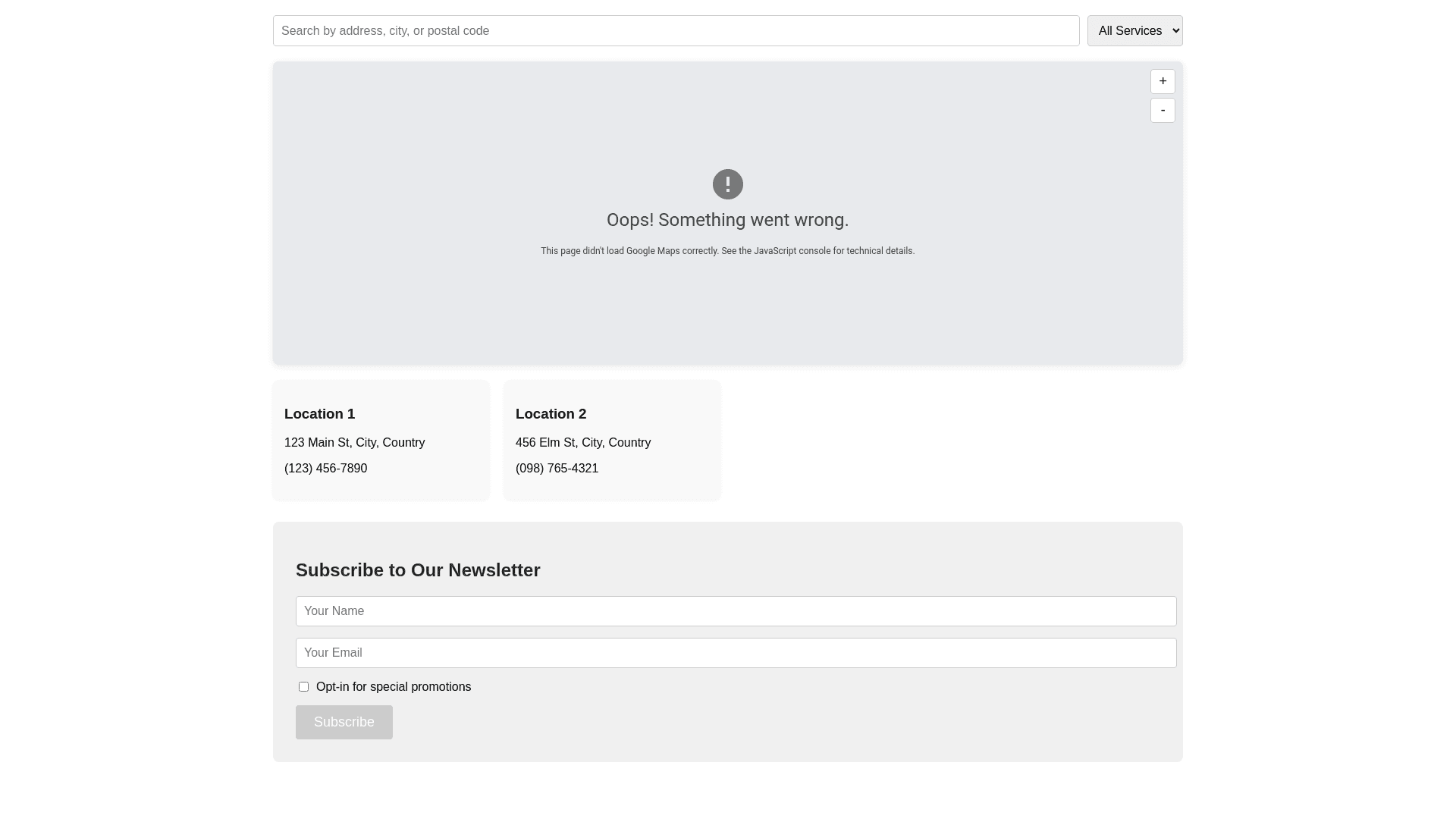The width and height of the screenshot is (1456, 819).
Task: Click the 456 Elm St address
Action: tap(582, 443)
